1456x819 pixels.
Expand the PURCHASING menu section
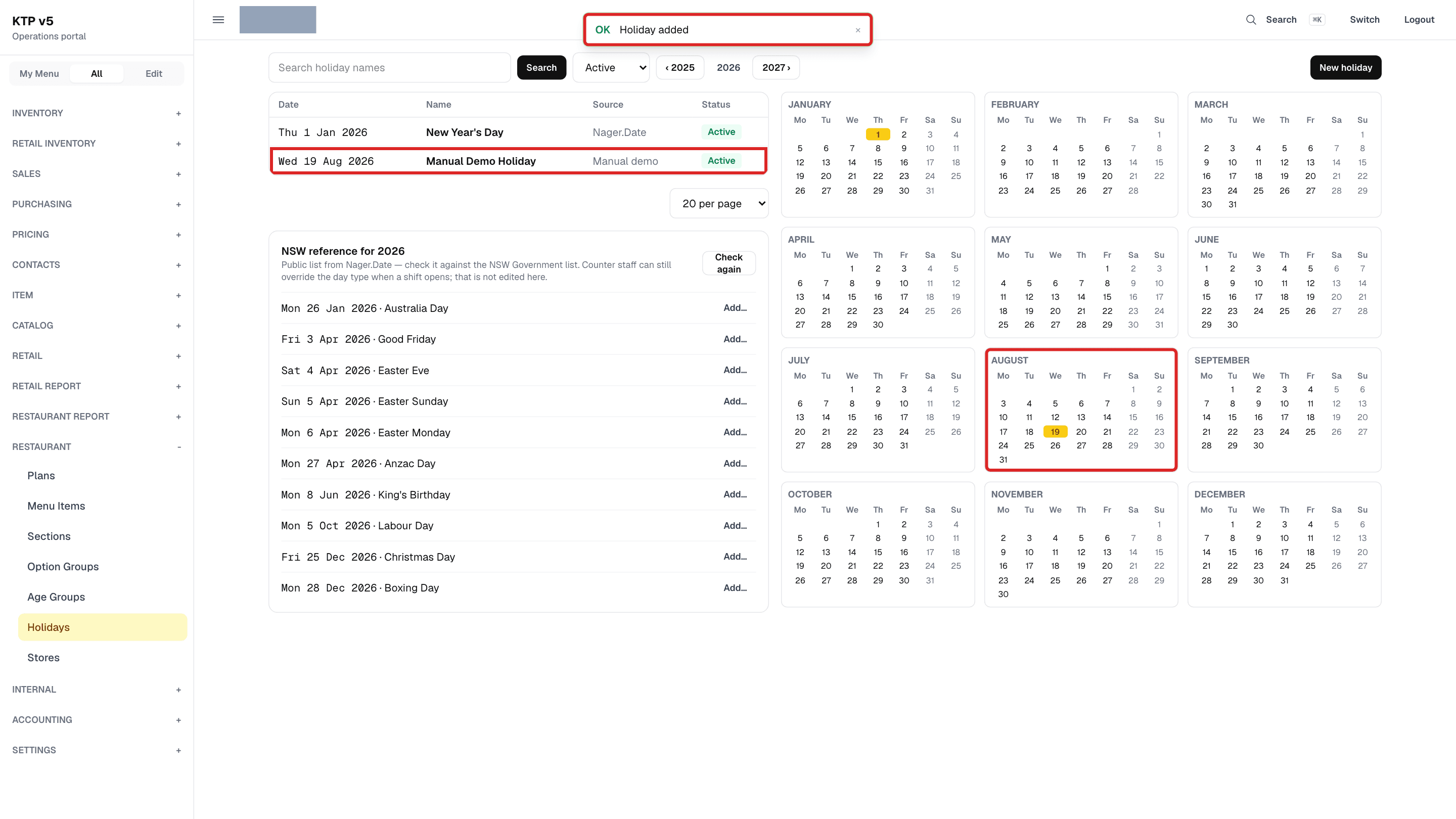[x=97, y=204]
